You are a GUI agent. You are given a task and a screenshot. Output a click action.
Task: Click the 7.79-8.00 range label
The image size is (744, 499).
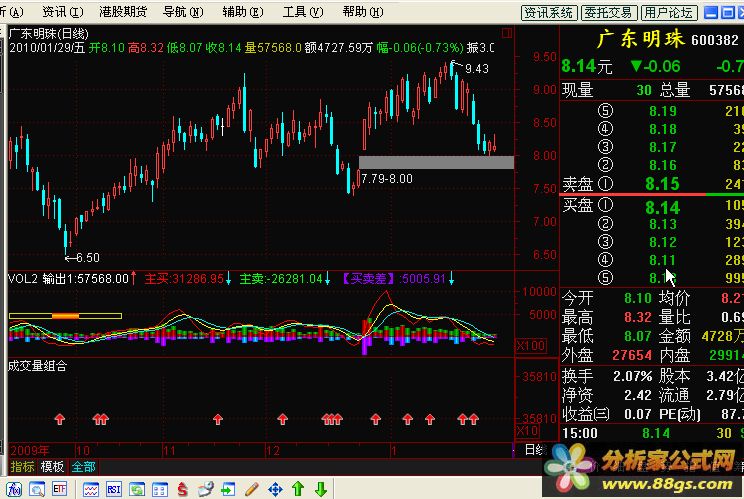coord(387,179)
